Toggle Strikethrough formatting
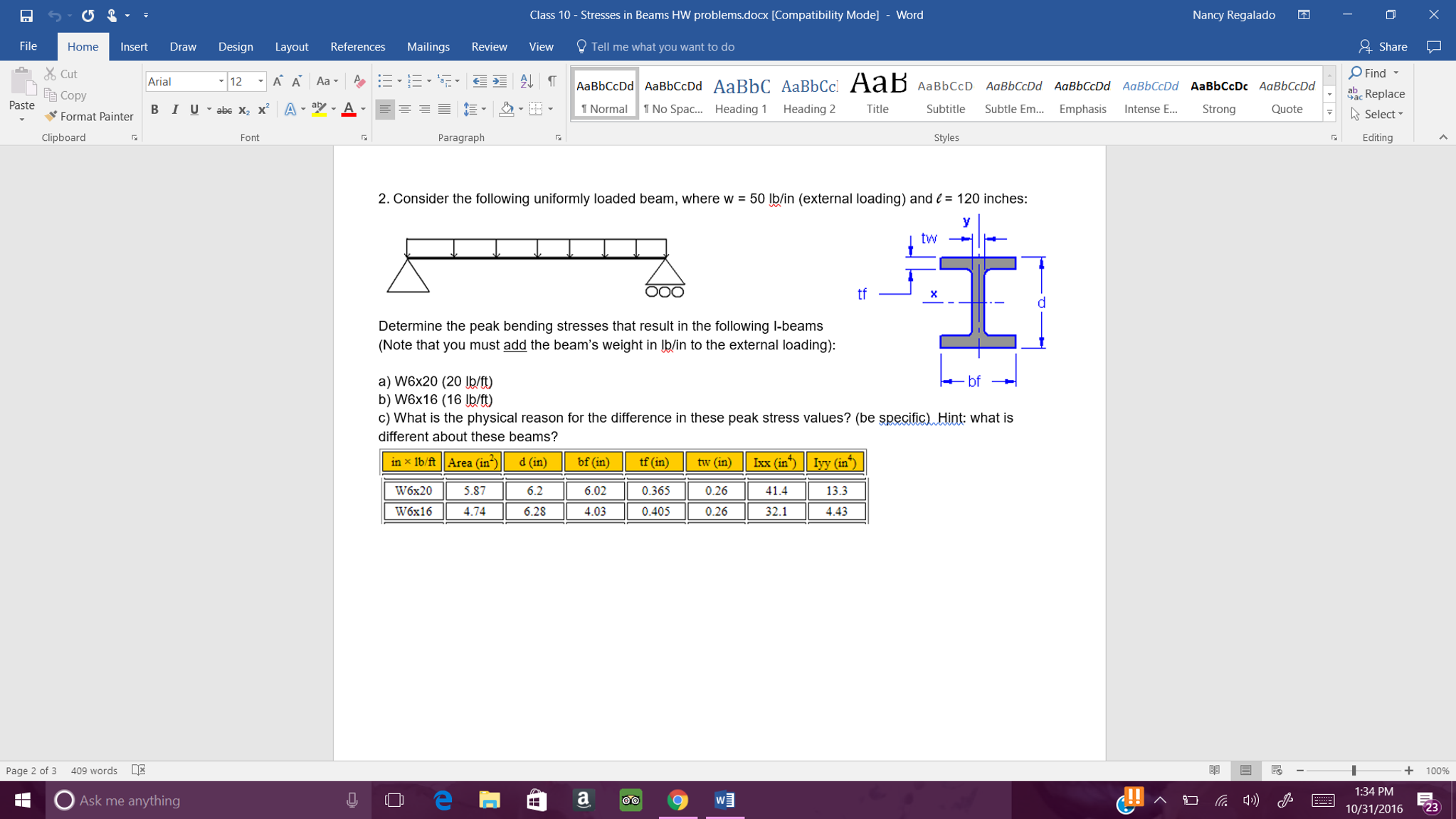 (x=224, y=110)
